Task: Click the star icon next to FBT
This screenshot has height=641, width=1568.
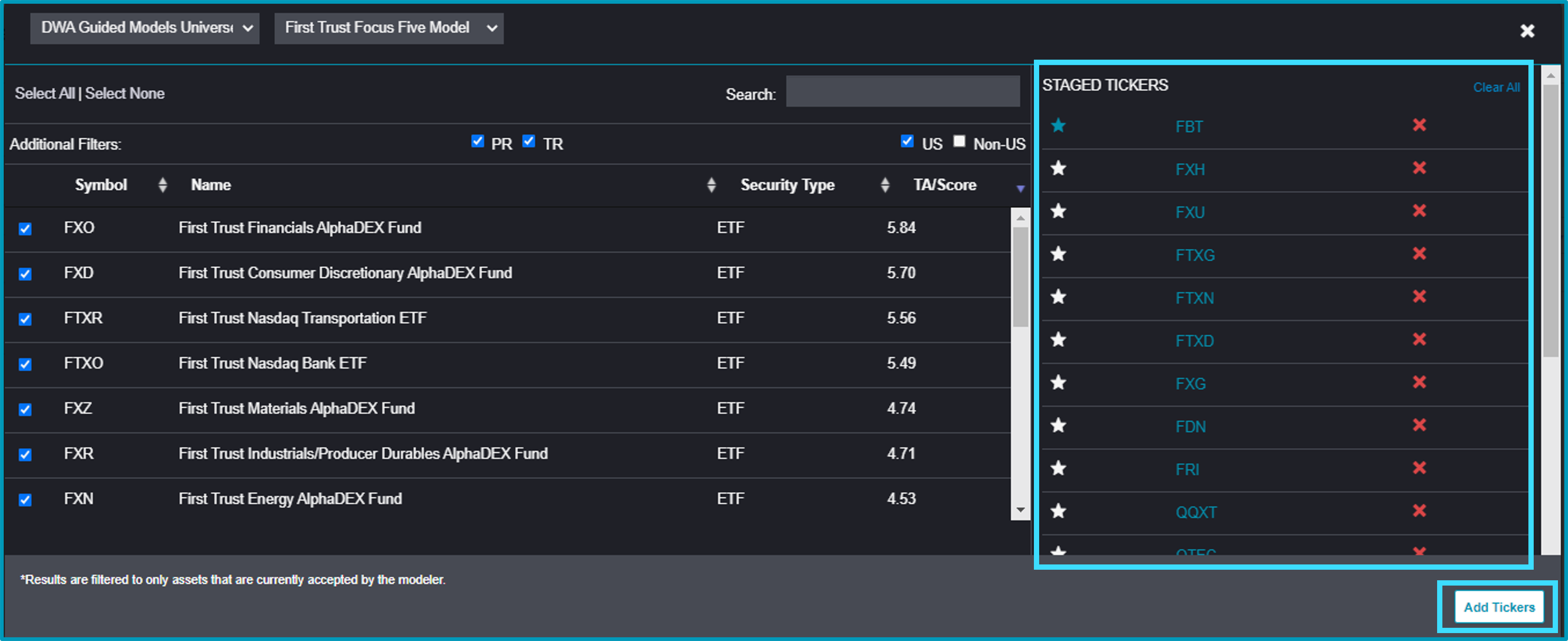Action: point(1059,125)
